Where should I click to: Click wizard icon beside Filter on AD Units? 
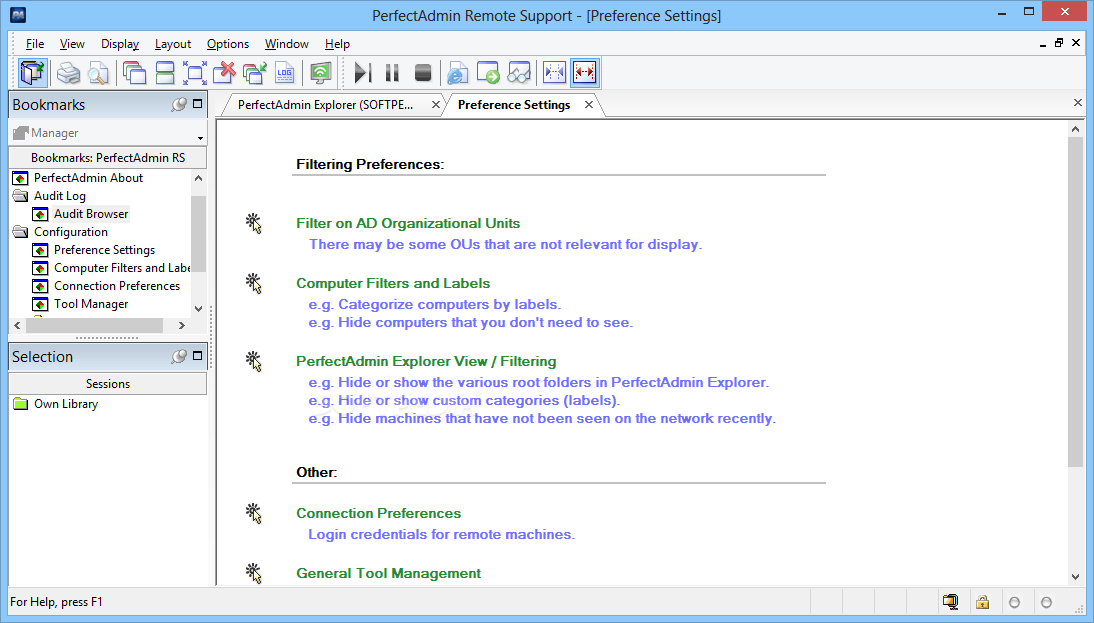point(254,224)
